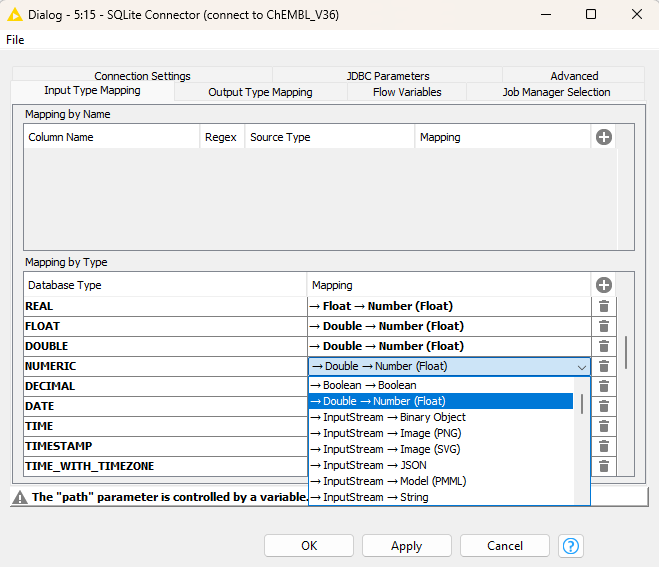This screenshot has height=567, width=659.
Task: Collapse the NUMERIC mapping dropdown arrow
Action: tap(582, 367)
